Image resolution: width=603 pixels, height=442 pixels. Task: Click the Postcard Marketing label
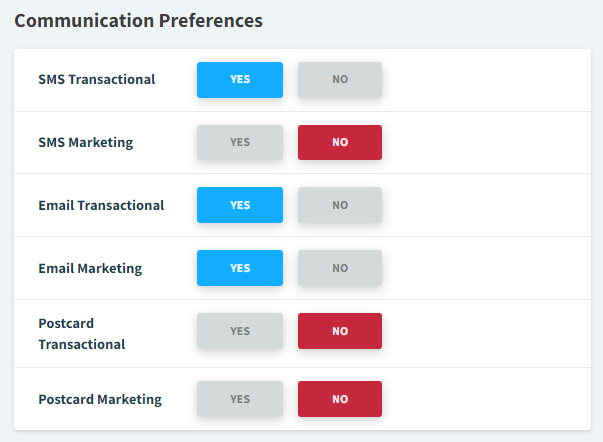point(100,399)
